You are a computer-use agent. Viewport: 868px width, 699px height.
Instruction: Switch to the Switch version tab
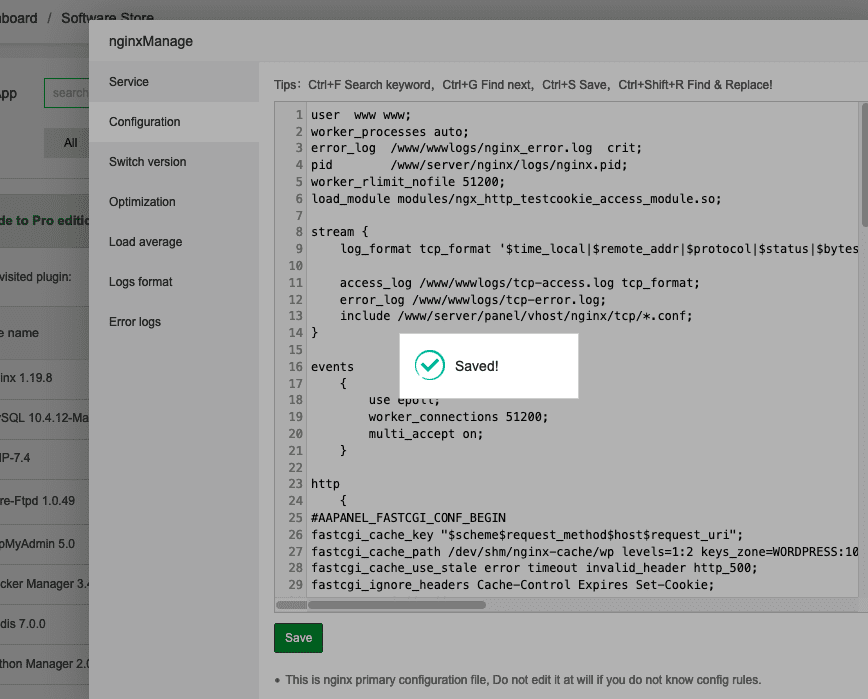(148, 162)
